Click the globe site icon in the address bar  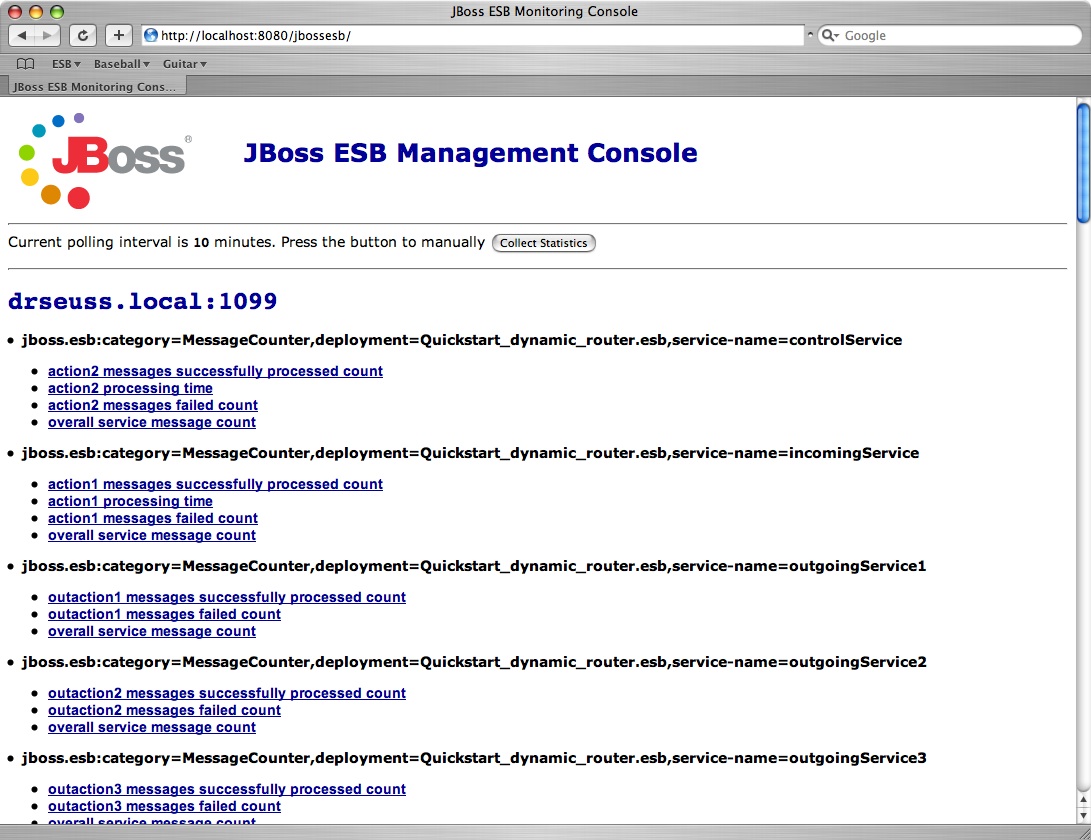(150, 35)
